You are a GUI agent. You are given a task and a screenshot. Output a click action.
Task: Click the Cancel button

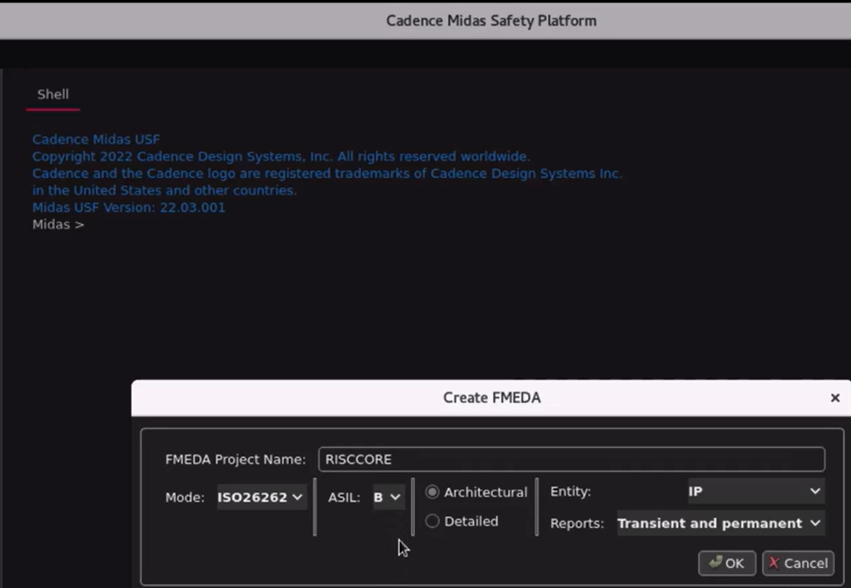798,563
